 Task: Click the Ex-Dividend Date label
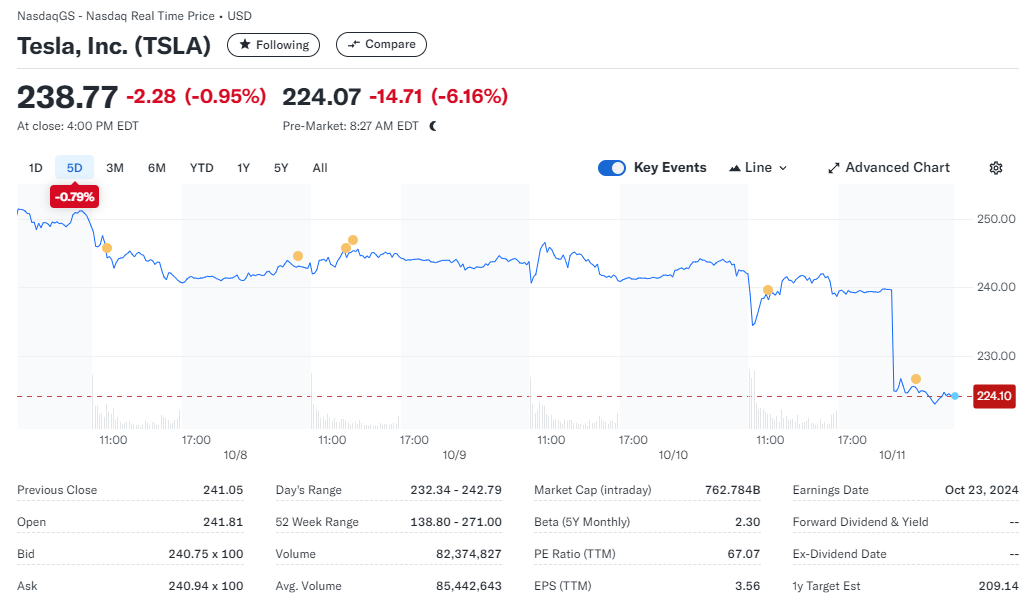[839, 554]
